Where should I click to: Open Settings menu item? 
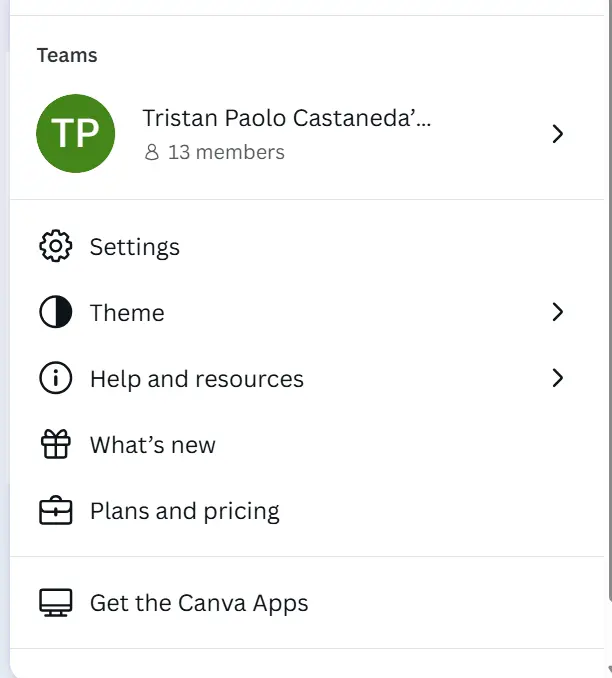(x=307, y=246)
